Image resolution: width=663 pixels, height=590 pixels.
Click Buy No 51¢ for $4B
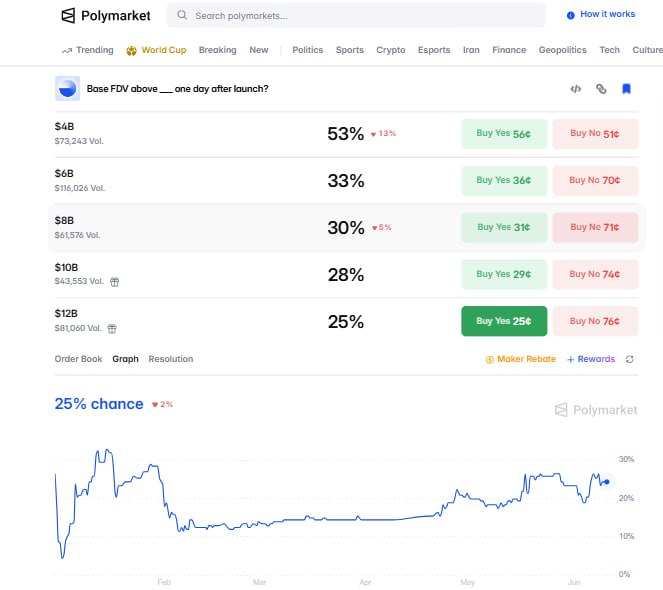(595, 134)
